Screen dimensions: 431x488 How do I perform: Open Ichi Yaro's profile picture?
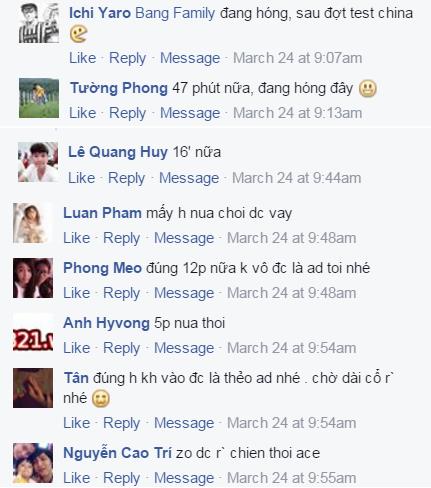(39, 23)
